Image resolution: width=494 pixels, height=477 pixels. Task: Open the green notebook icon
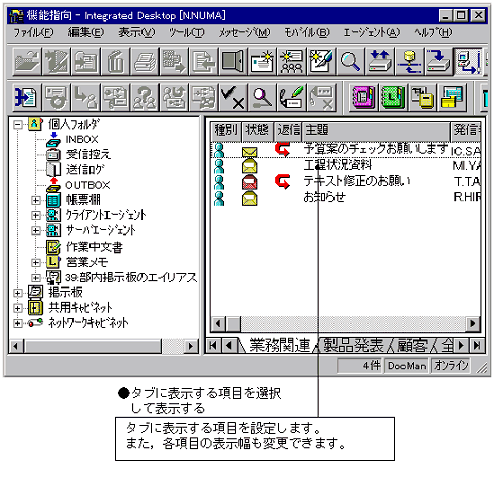(x=393, y=97)
